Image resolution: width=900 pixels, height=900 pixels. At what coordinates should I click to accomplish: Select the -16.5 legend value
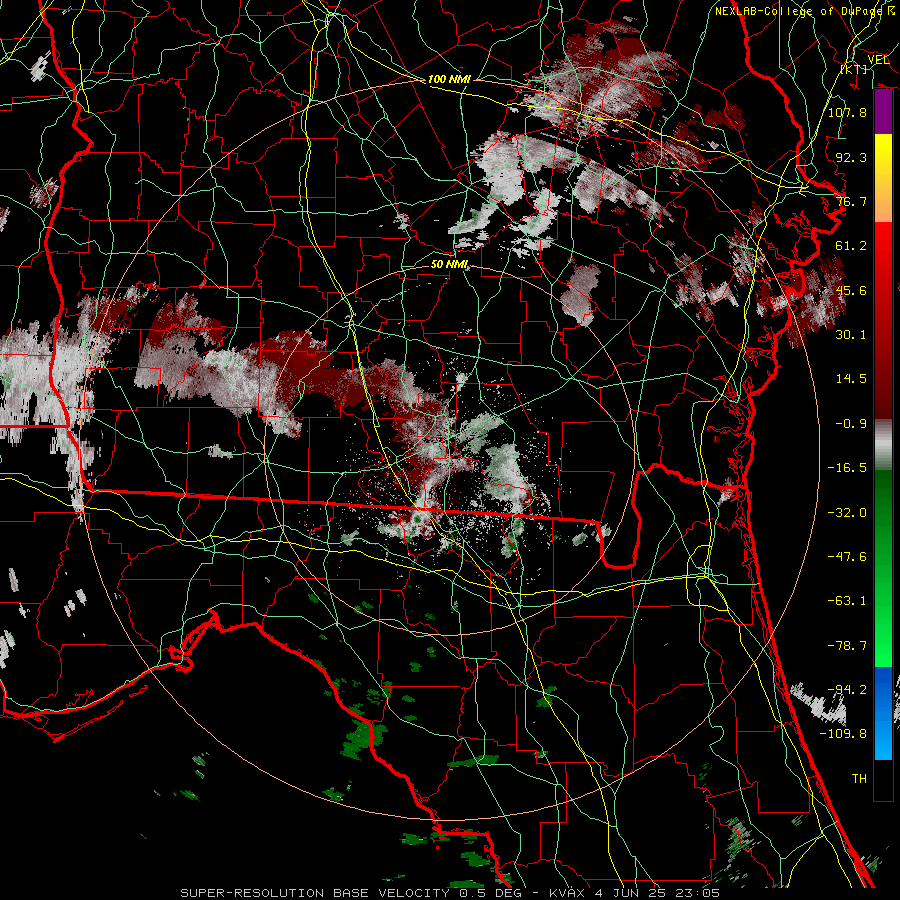tap(847, 468)
